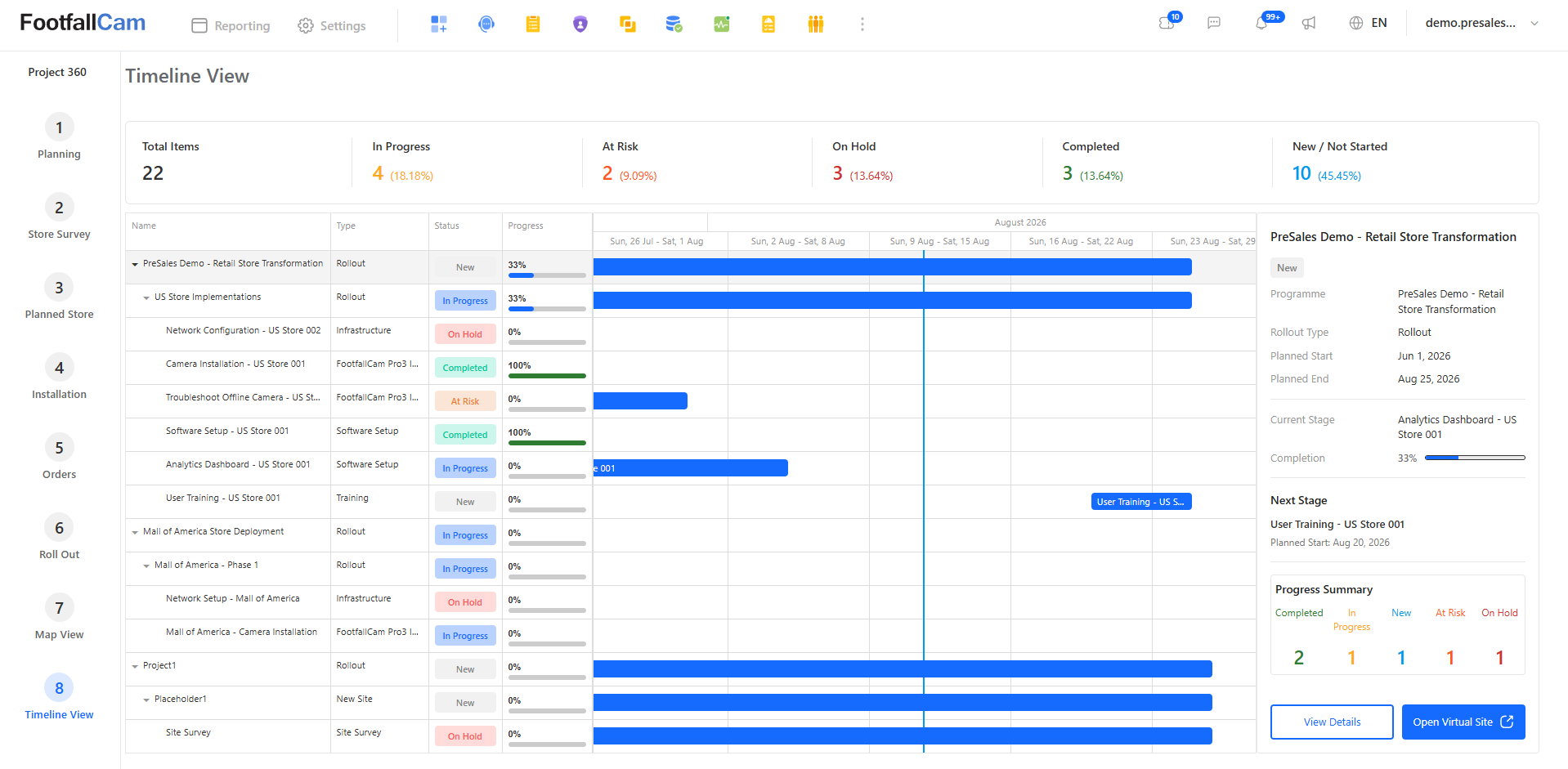The image size is (1568, 769).
Task: Go to step 7 Map View
Action: click(59, 617)
